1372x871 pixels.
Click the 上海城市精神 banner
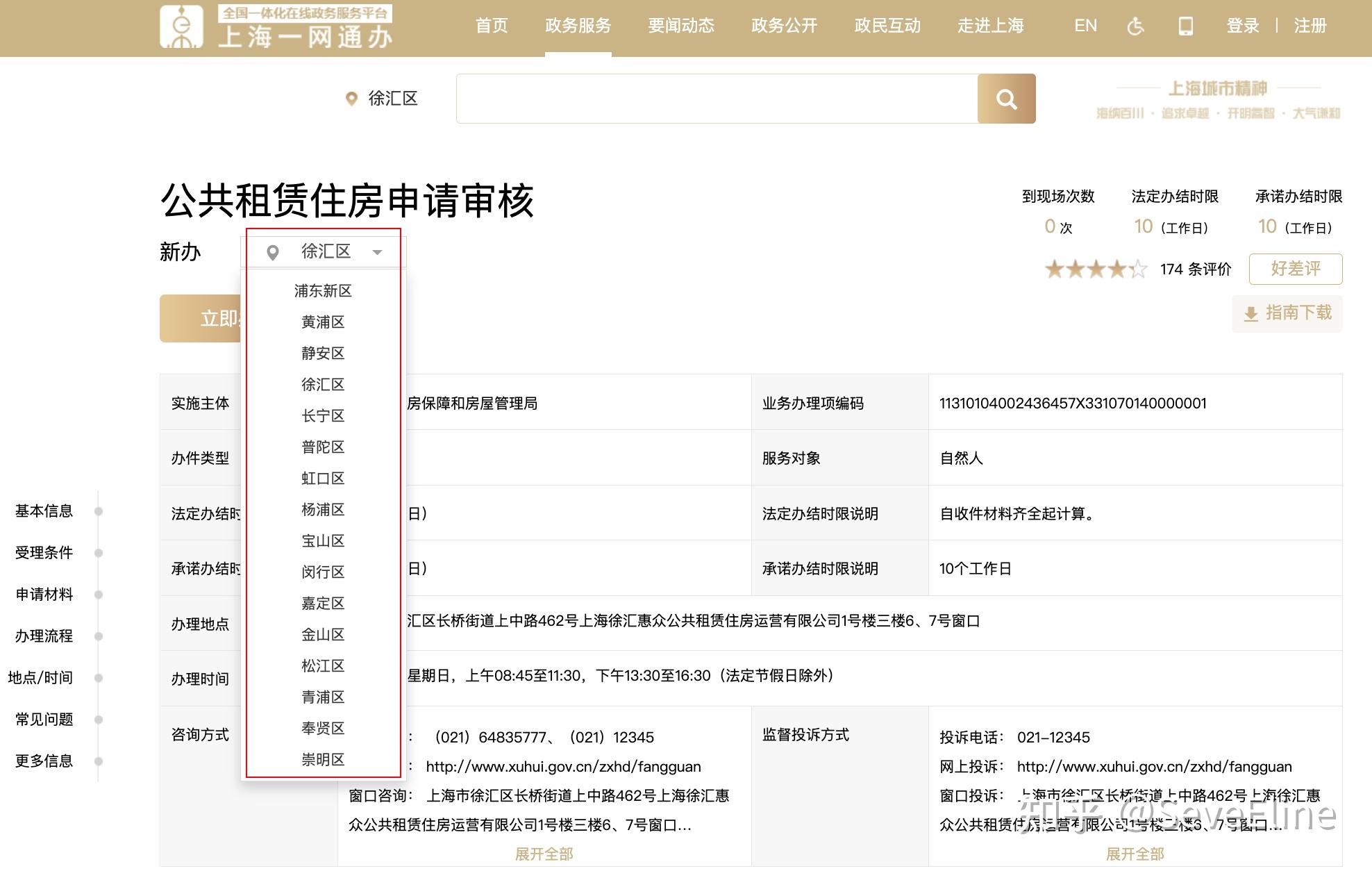[x=1218, y=99]
